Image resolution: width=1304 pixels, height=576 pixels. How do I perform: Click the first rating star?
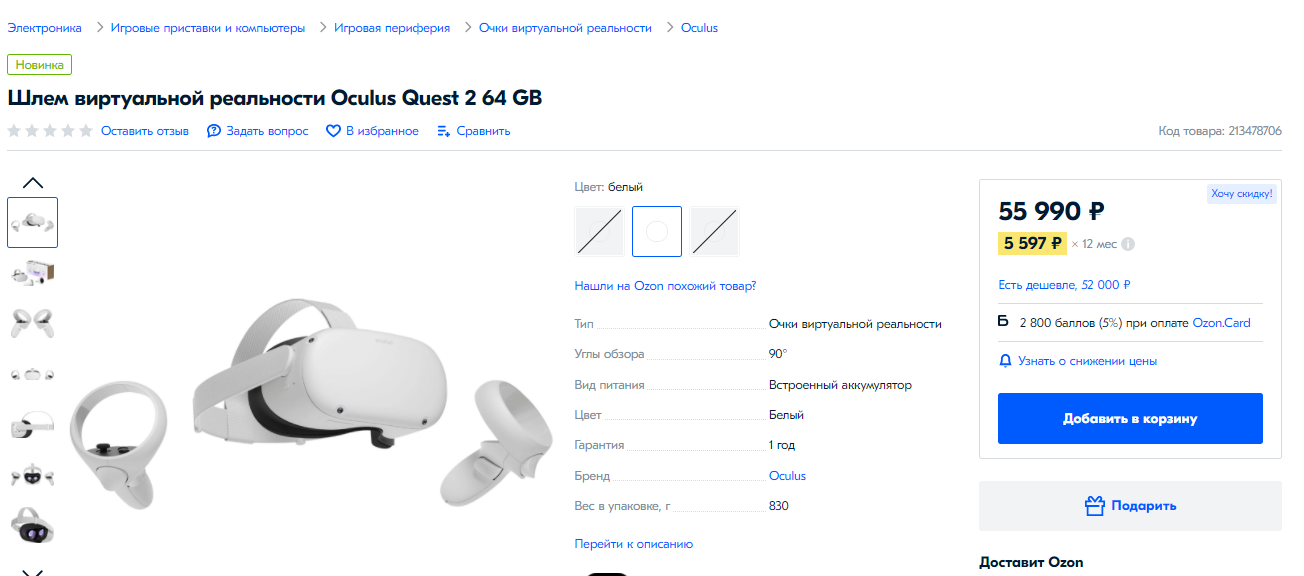(x=14, y=131)
